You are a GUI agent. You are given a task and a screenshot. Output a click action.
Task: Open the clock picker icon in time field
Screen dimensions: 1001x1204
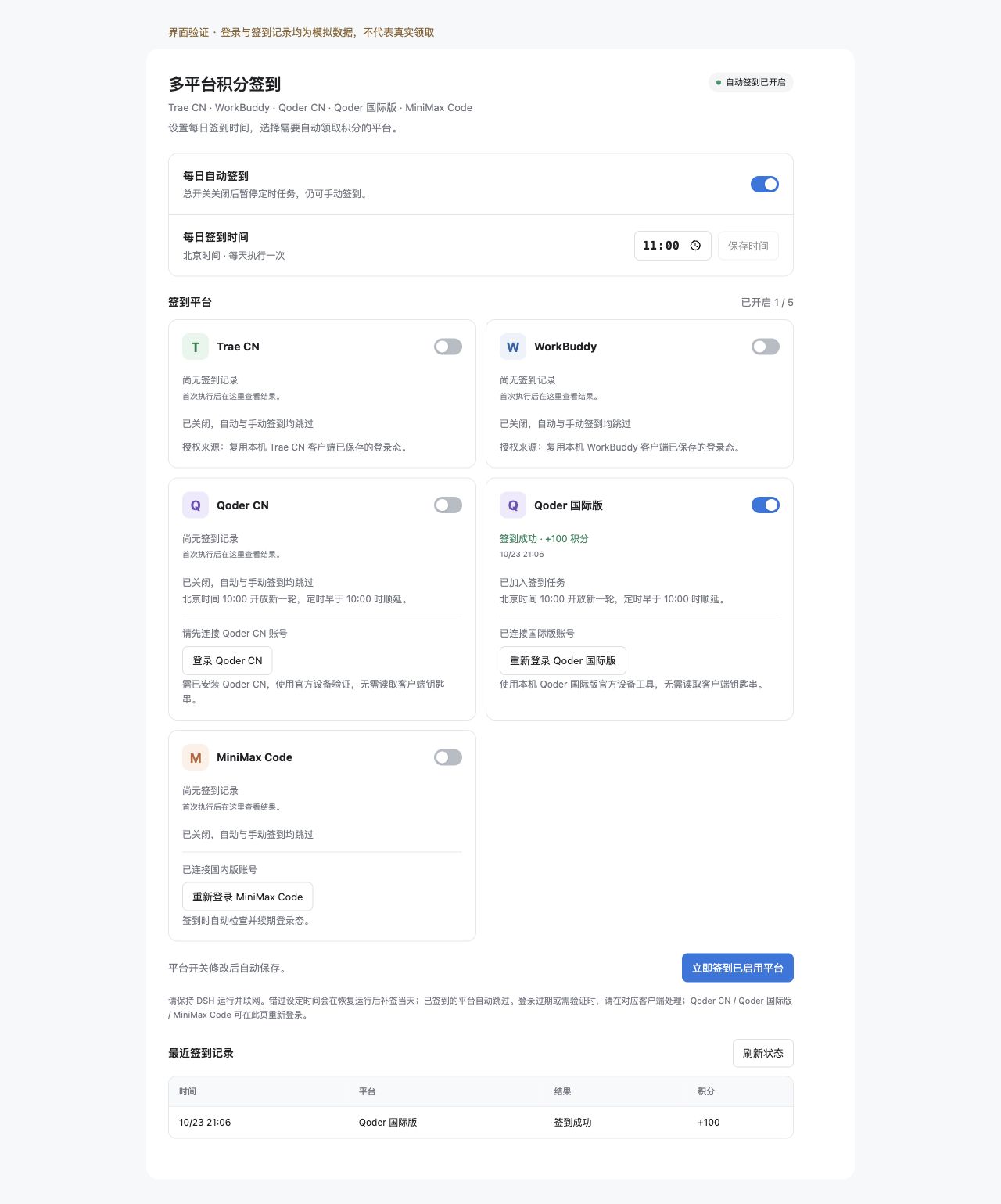pyautogui.click(x=695, y=246)
